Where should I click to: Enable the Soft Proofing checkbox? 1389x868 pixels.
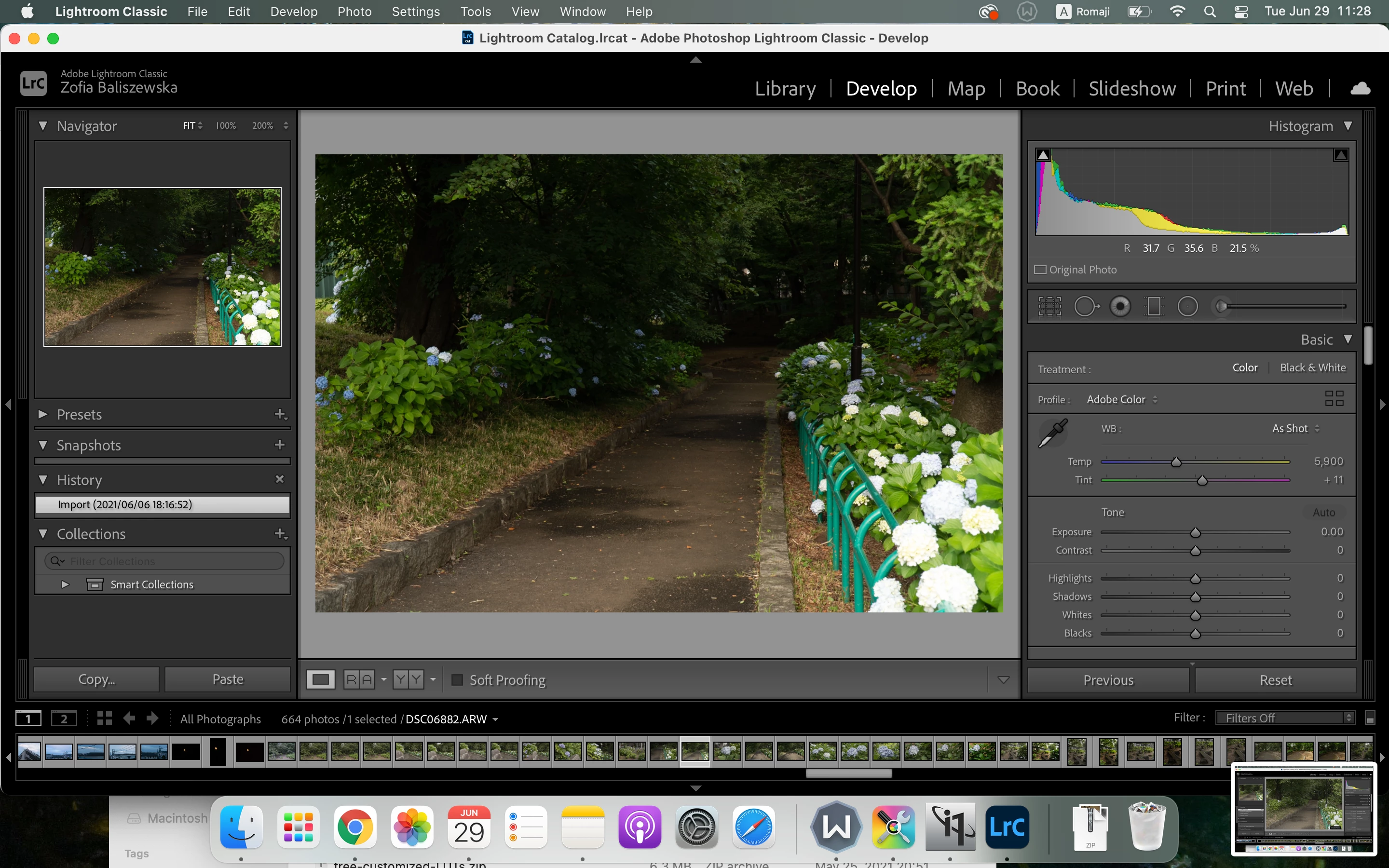(457, 680)
